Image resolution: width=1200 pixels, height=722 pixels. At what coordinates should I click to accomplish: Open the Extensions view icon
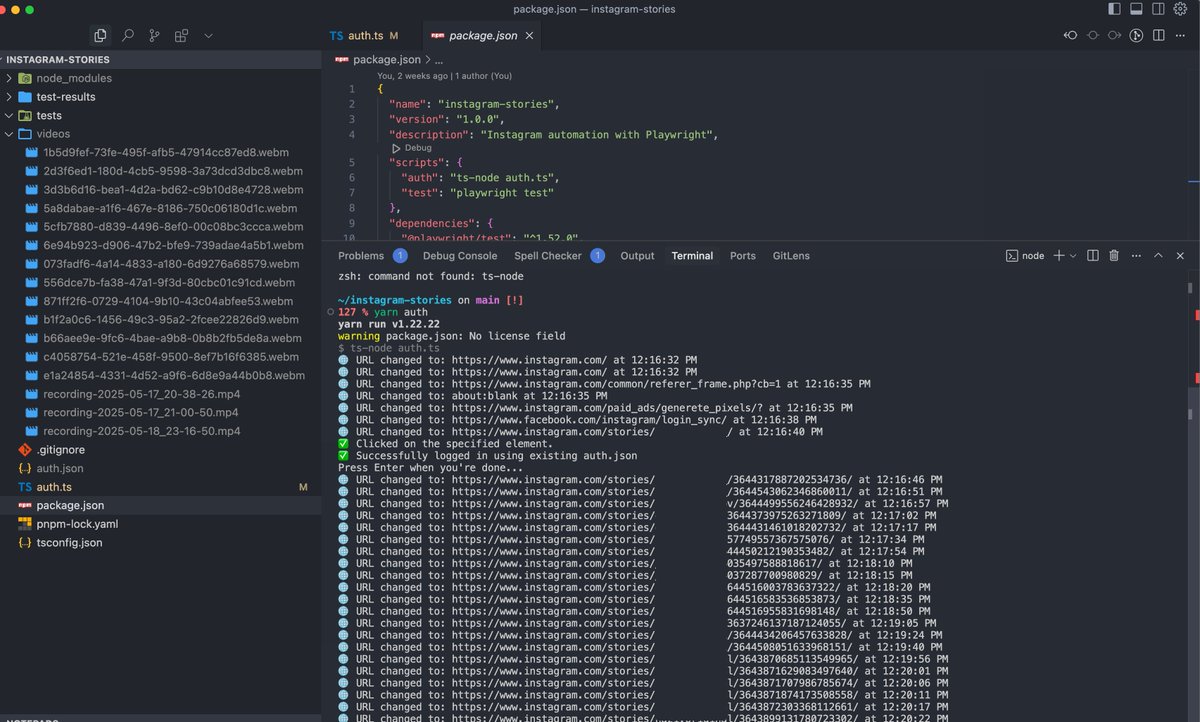(181, 35)
